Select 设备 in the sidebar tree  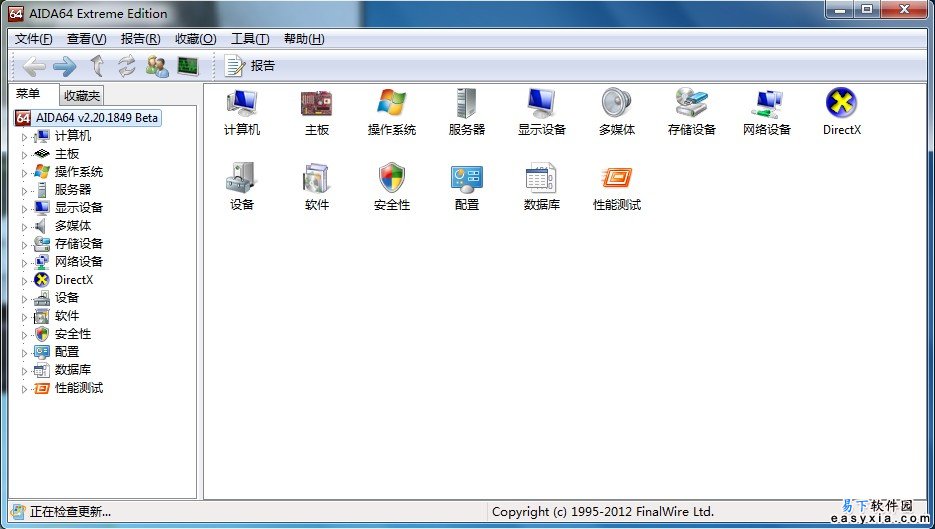pyautogui.click(x=67, y=298)
